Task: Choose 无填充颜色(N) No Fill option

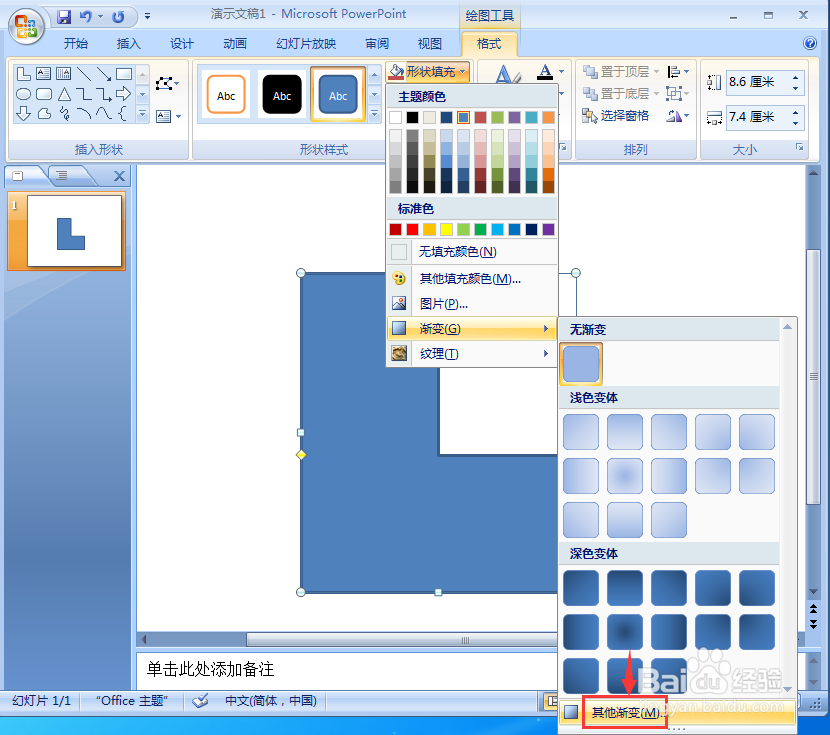Action: pos(472,252)
